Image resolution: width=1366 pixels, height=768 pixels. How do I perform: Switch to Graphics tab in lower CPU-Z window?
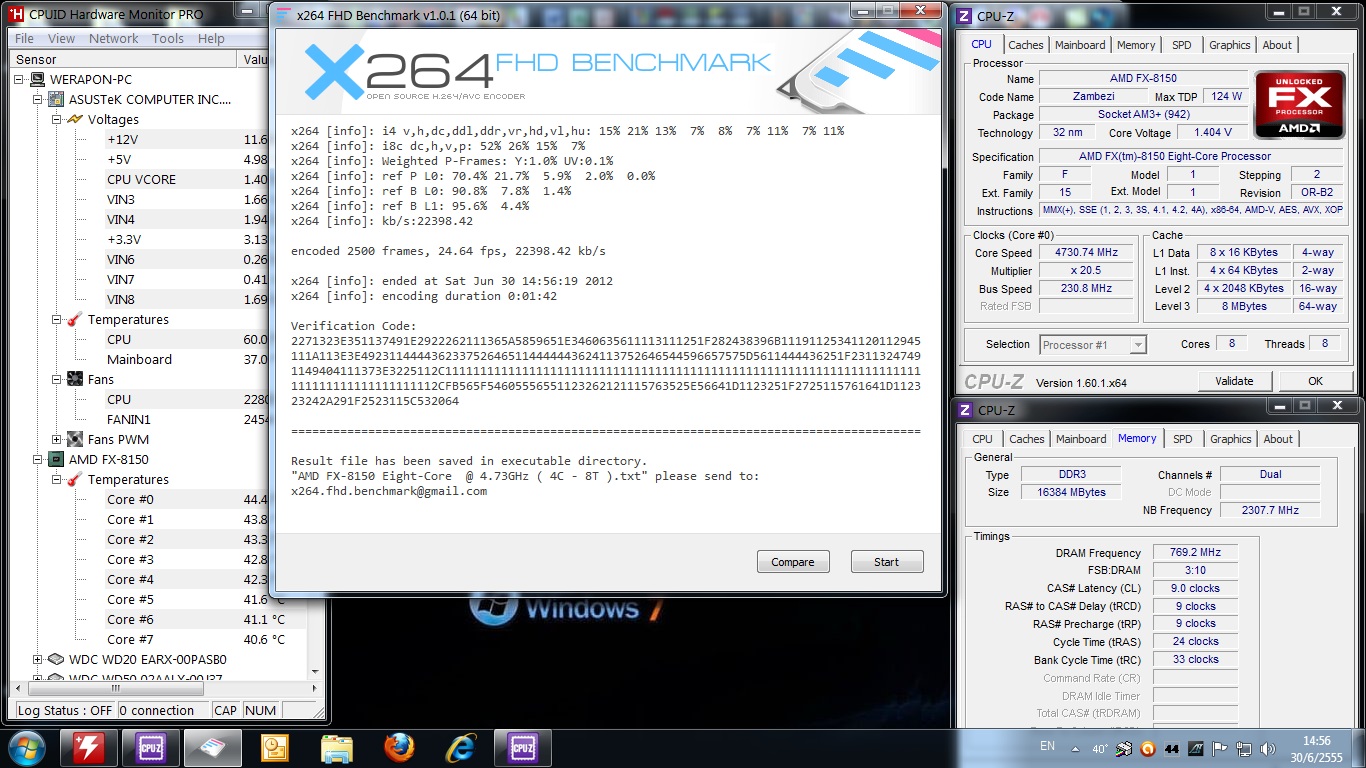(1230, 439)
